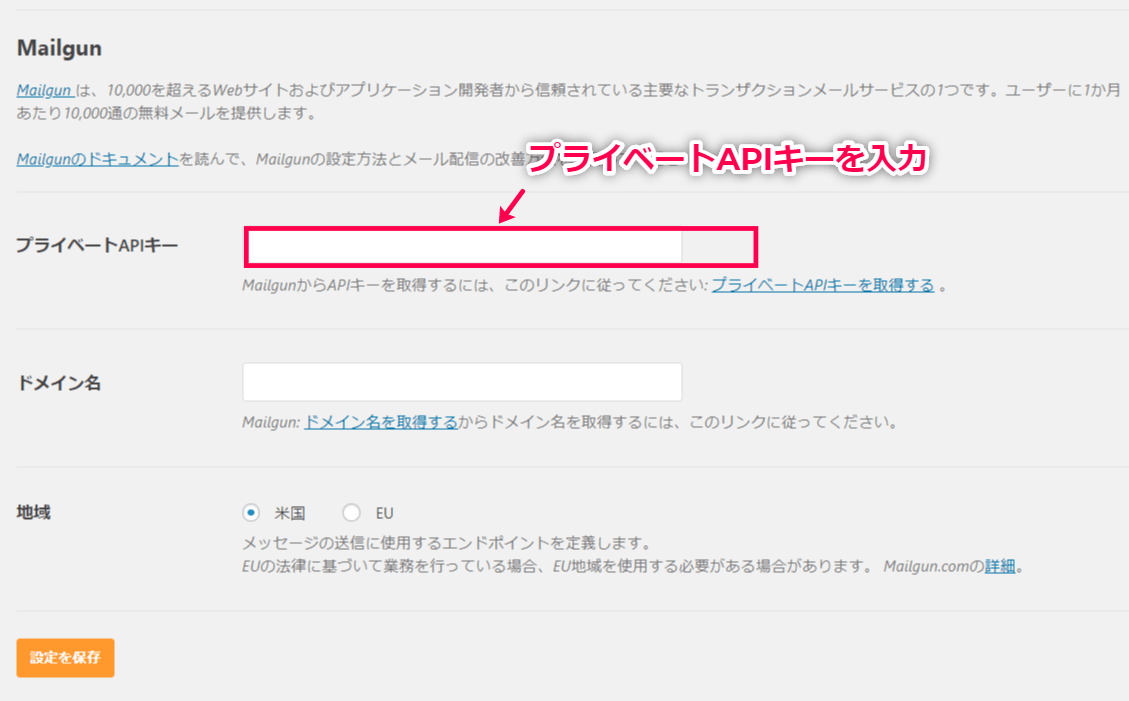Click the EU text beside its radio
1129x701 pixels.
384,513
